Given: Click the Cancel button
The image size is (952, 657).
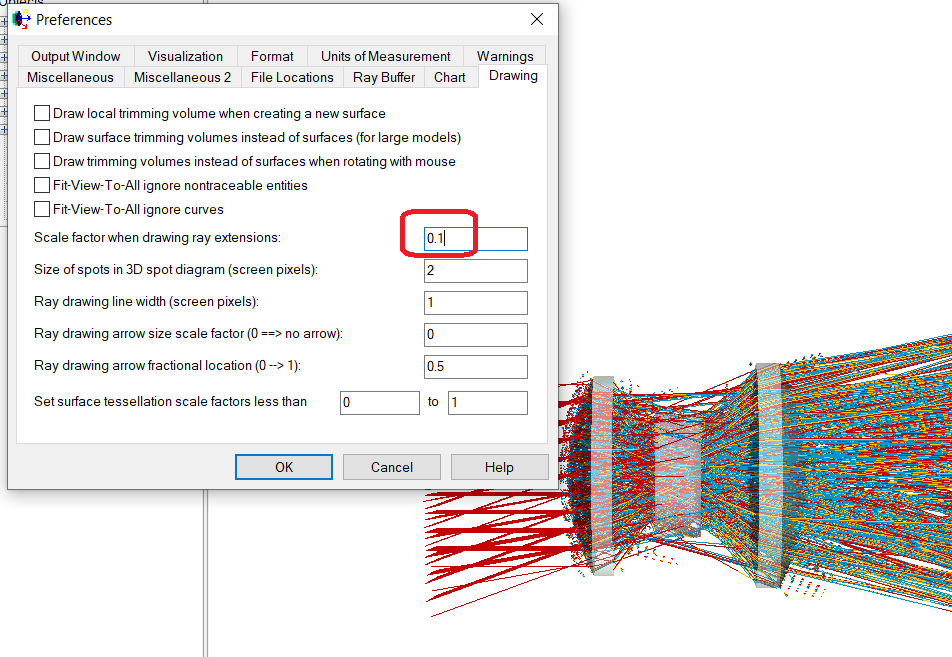Looking at the screenshot, I should click(x=392, y=467).
